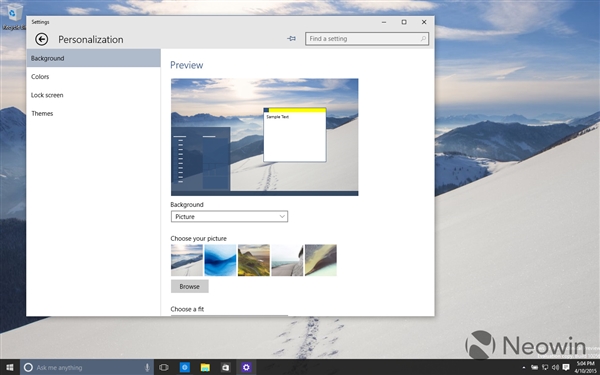Image resolution: width=600 pixels, height=375 pixels.
Task: Click the magnifier icon in Find a setting
Action: click(x=423, y=39)
